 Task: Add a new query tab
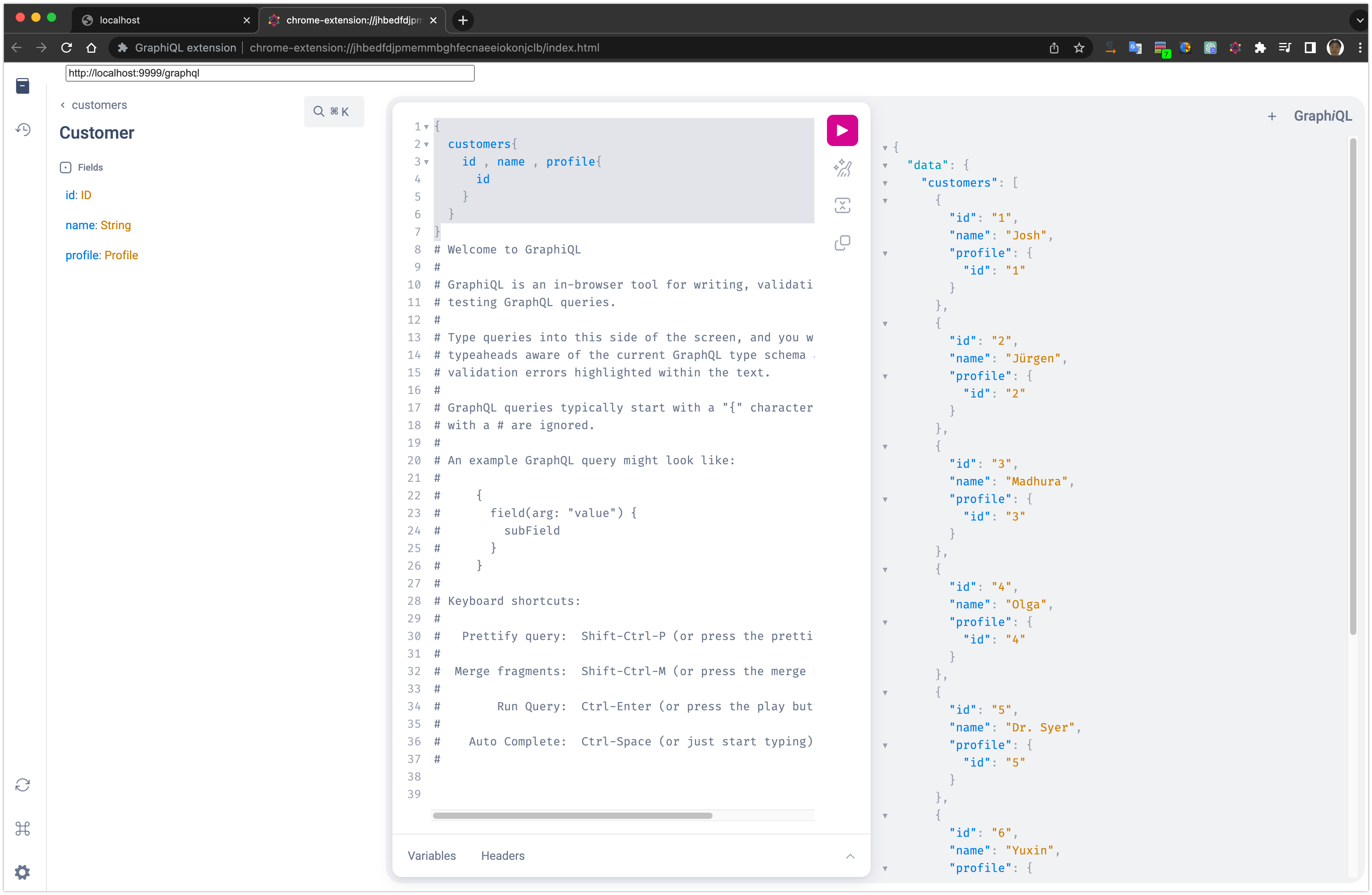(x=1272, y=116)
